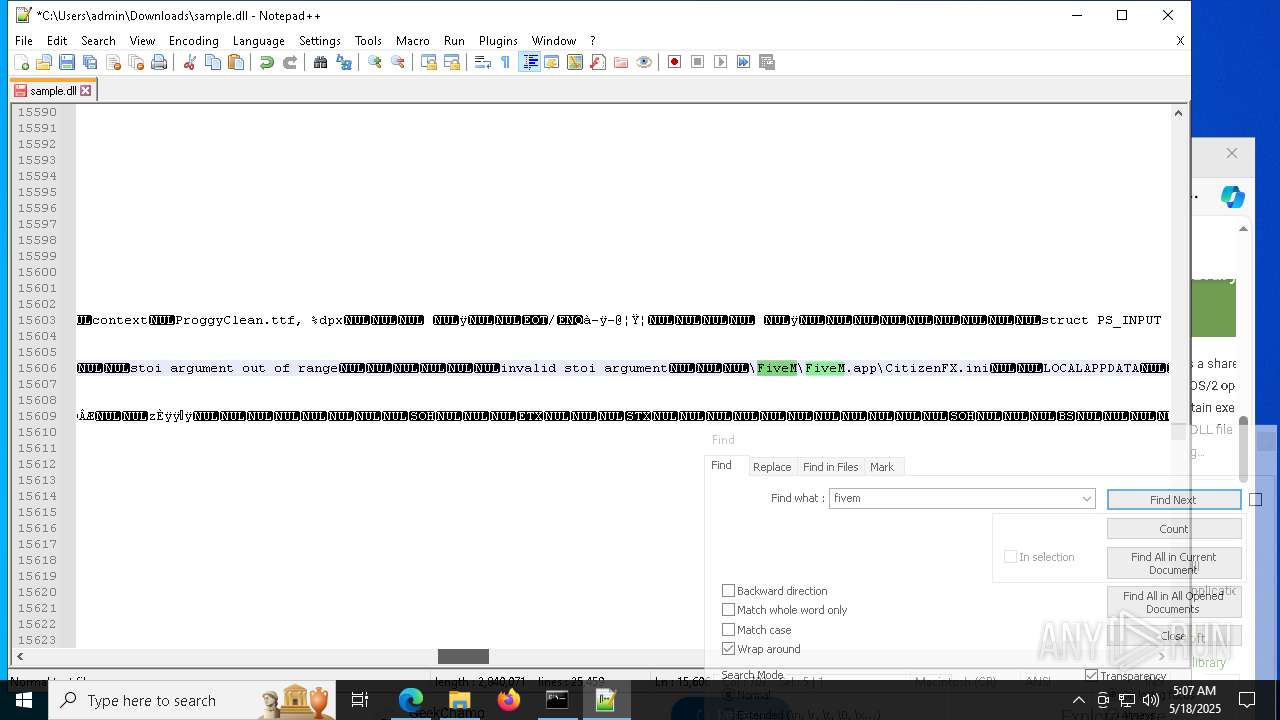Open the Encoding menu
This screenshot has width=1280, height=720.
pos(194,41)
